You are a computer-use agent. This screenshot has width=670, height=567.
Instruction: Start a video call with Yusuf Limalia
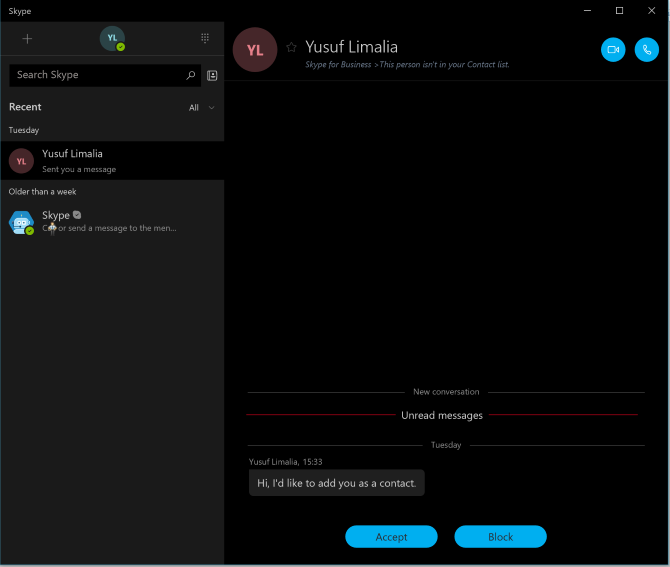pyautogui.click(x=613, y=50)
